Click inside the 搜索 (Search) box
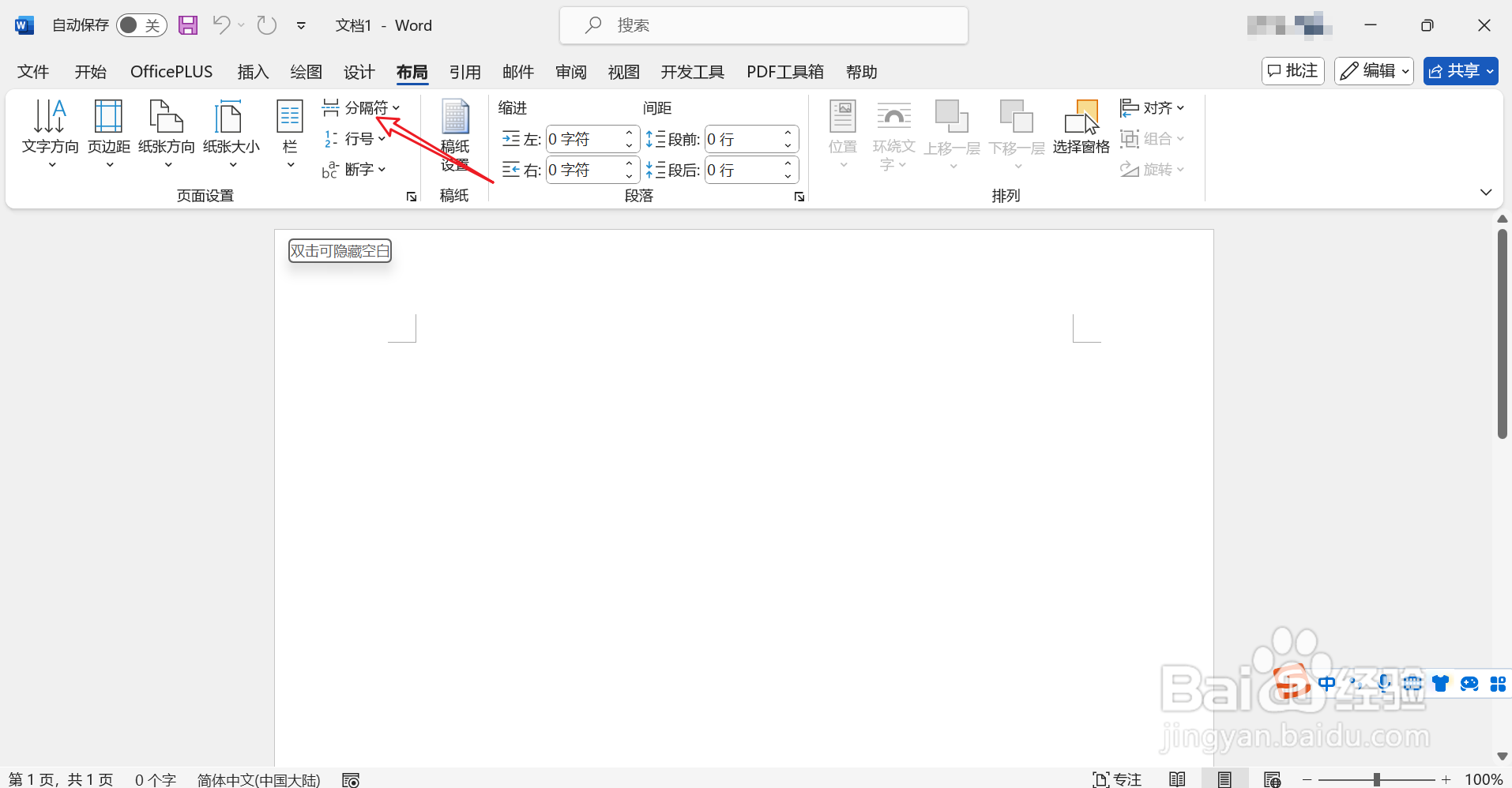Image resolution: width=1512 pixels, height=788 pixels. [x=762, y=24]
